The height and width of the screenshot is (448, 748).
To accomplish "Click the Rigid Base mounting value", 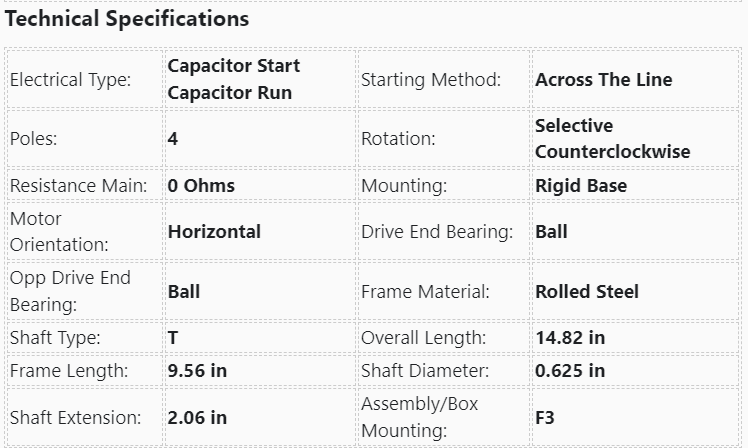I will (581, 186).
